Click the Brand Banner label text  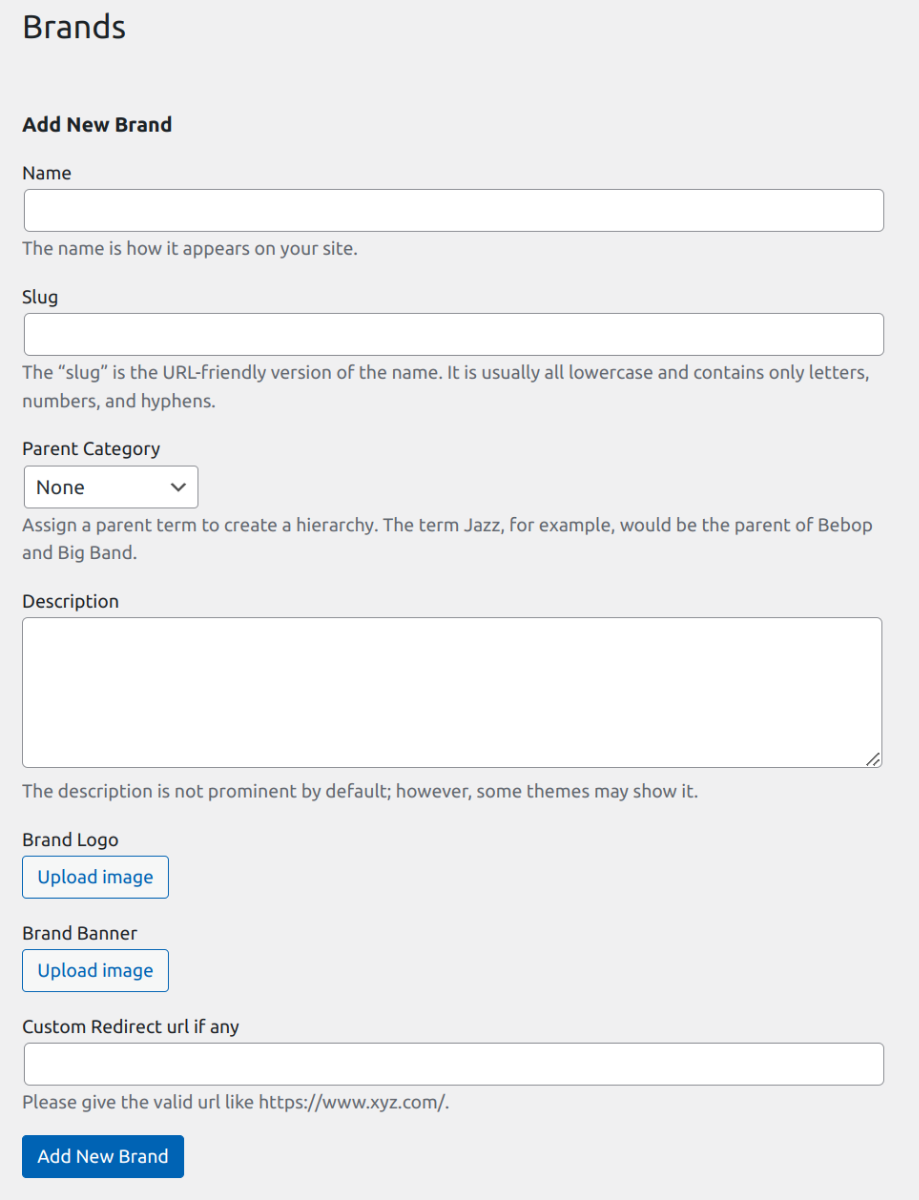[x=80, y=933]
